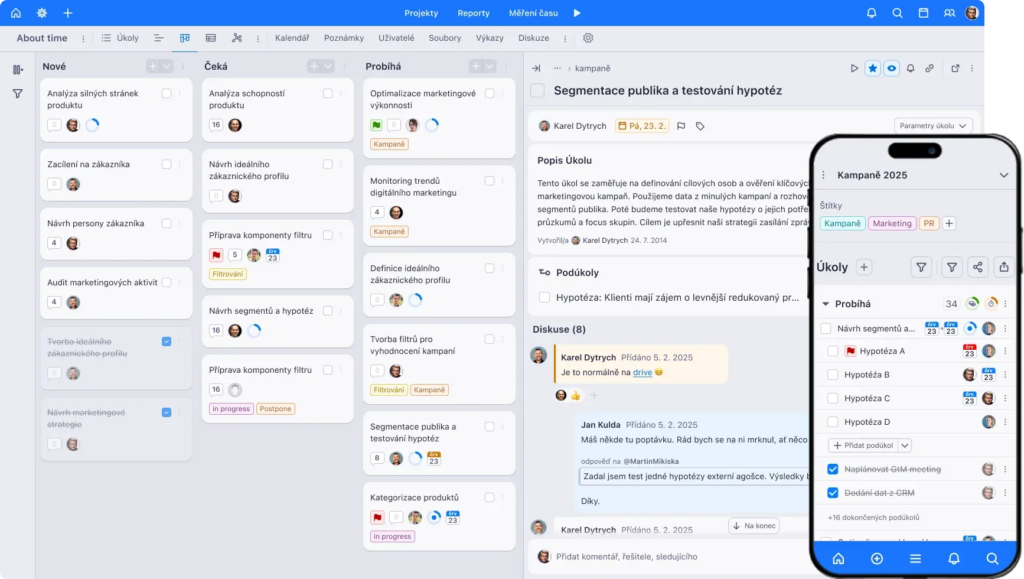Screen dimensions: 1024x579
Task: Follow the 'drive' link in the comment
Action: coord(641,372)
